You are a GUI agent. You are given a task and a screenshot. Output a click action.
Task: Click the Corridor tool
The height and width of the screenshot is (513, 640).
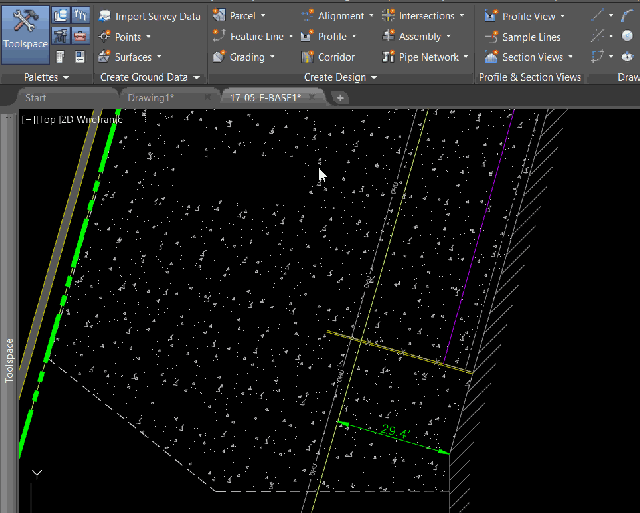[335, 57]
